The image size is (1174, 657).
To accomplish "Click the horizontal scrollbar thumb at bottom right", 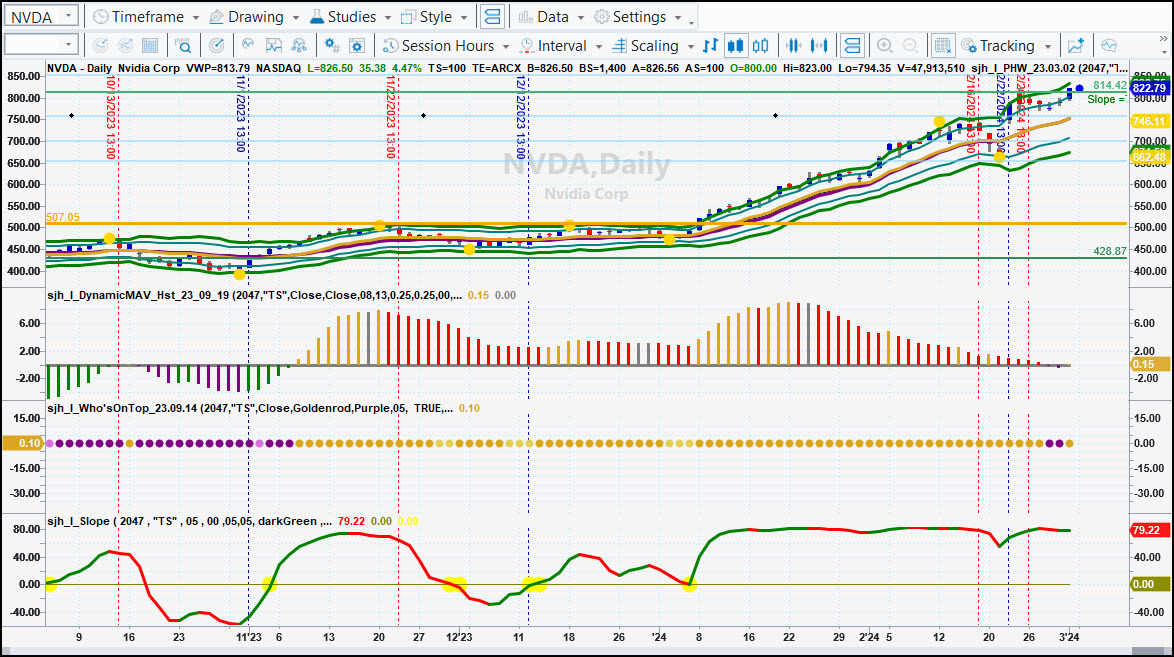I will (1150, 652).
